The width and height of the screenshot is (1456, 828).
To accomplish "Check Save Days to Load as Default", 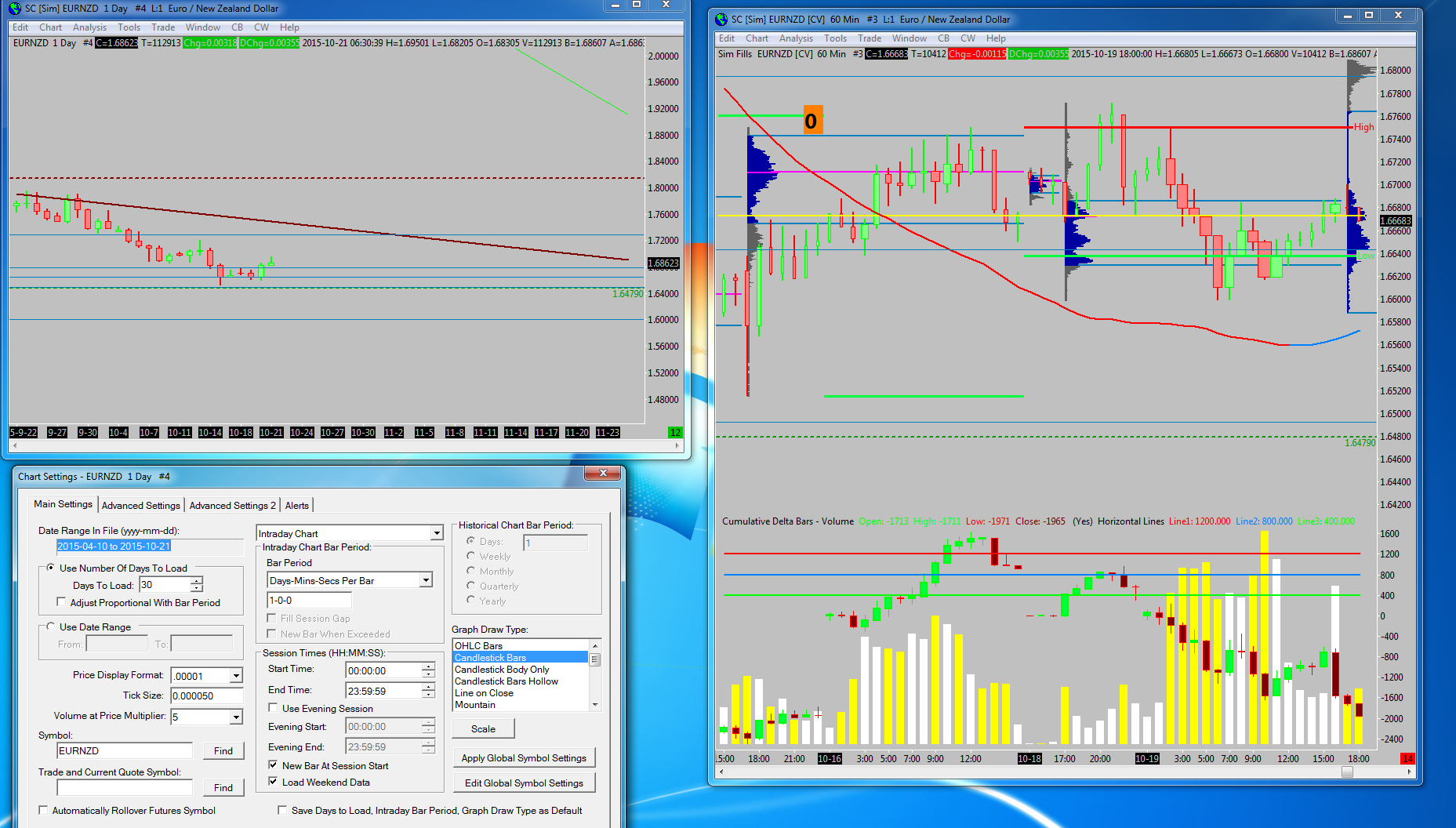I will coord(282,810).
